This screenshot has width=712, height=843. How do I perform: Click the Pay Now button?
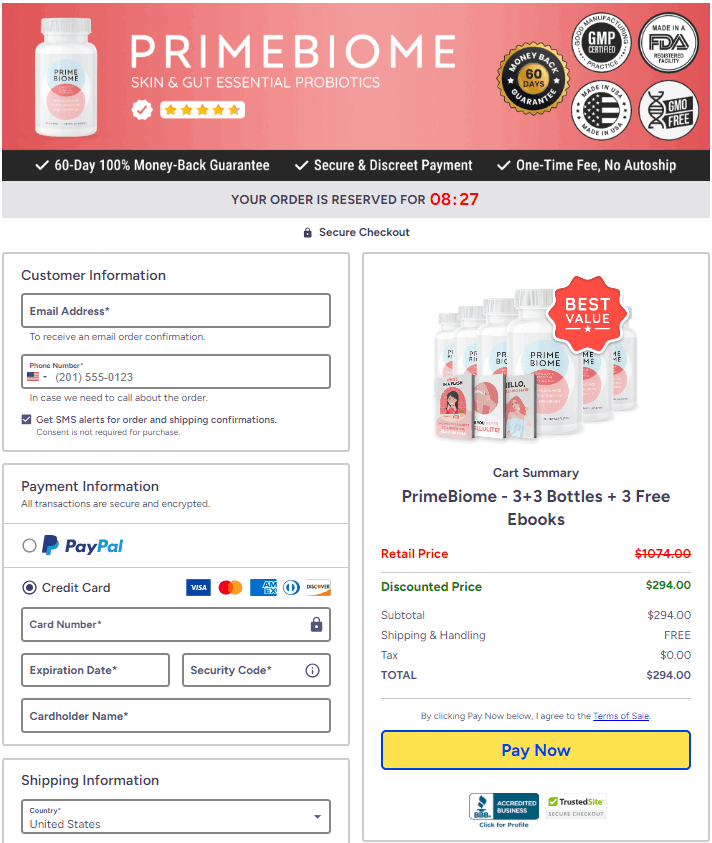point(536,750)
